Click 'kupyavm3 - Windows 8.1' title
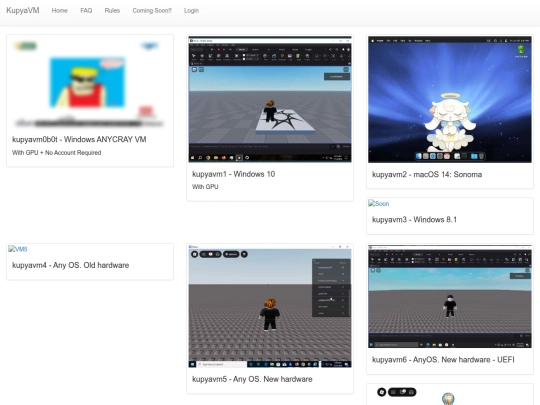Screen dimensions: 540x405 pyautogui.click(x=414, y=220)
